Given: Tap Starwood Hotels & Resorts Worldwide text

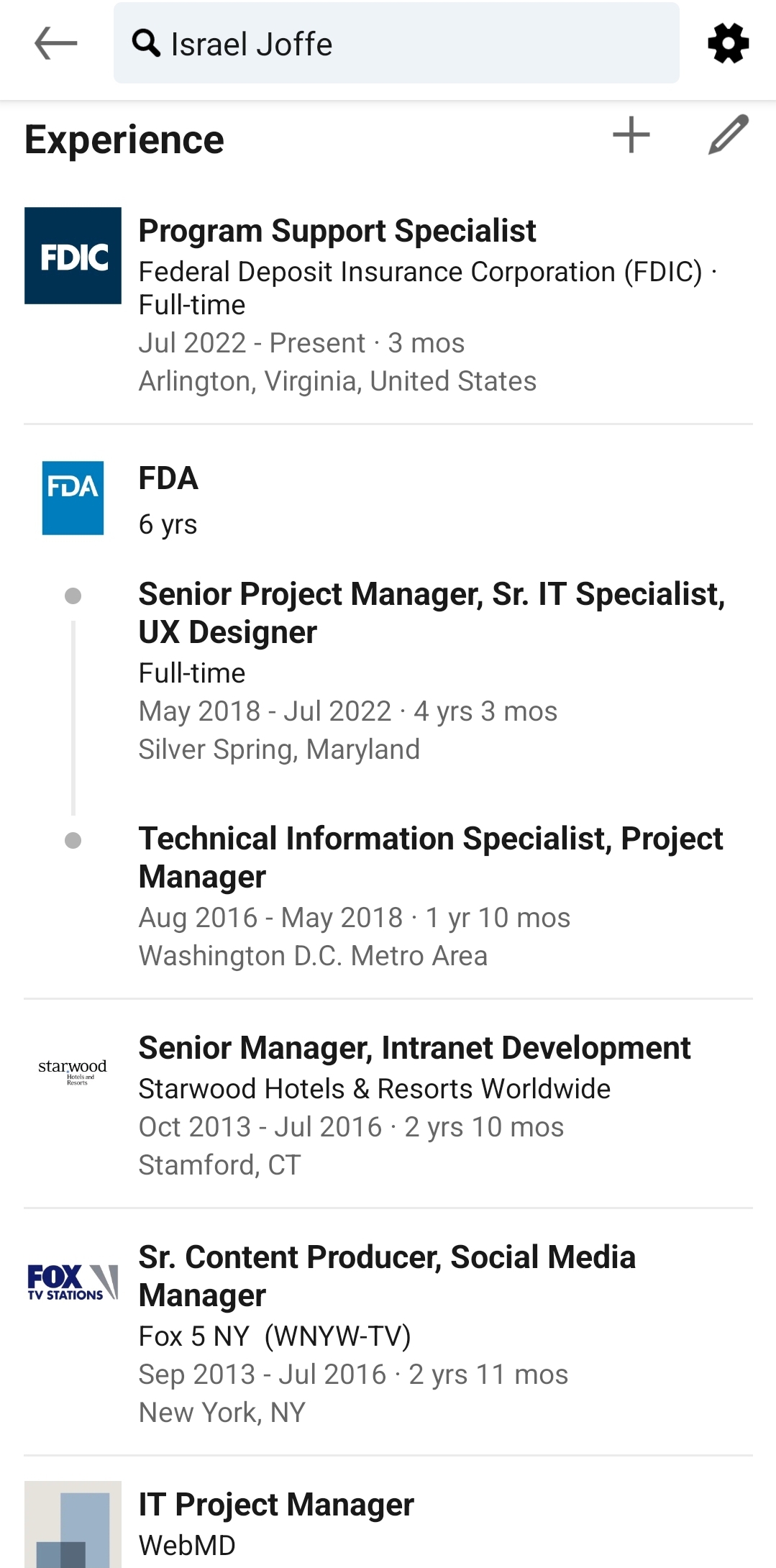Looking at the screenshot, I should tap(374, 1089).
